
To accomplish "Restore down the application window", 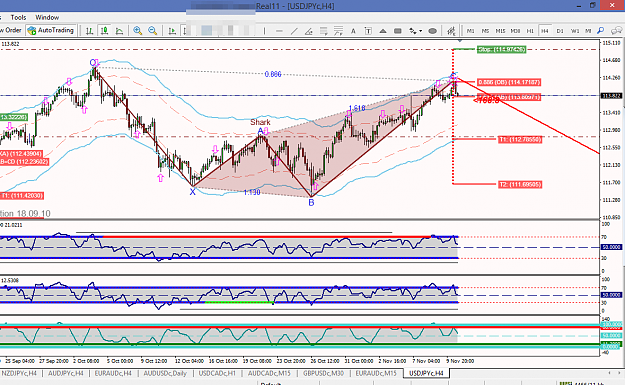I will pyautogui.click(x=593, y=6).
